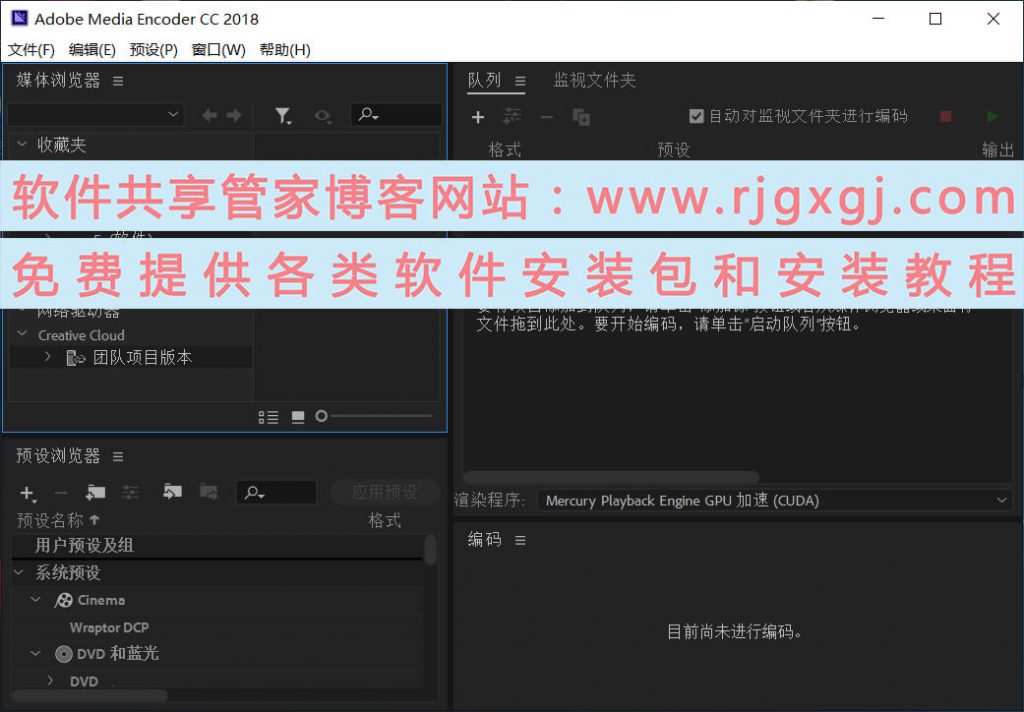Click the Cinema film reel icon
The width and height of the screenshot is (1024, 712).
coord(63,600)
